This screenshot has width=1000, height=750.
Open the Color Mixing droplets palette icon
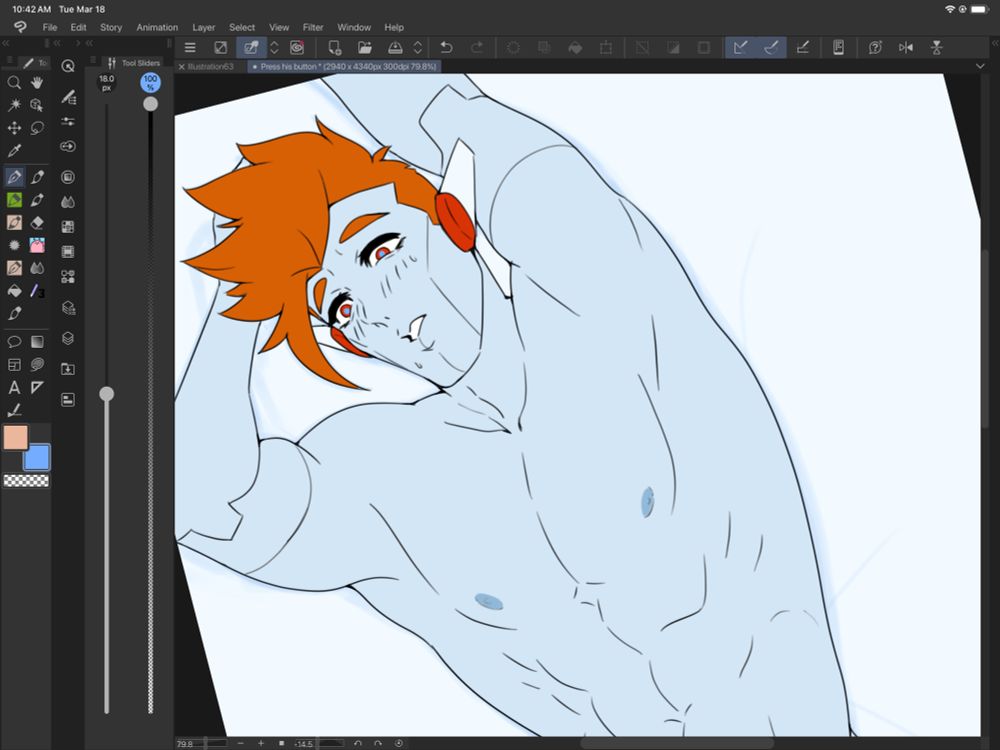coord(68,202)
